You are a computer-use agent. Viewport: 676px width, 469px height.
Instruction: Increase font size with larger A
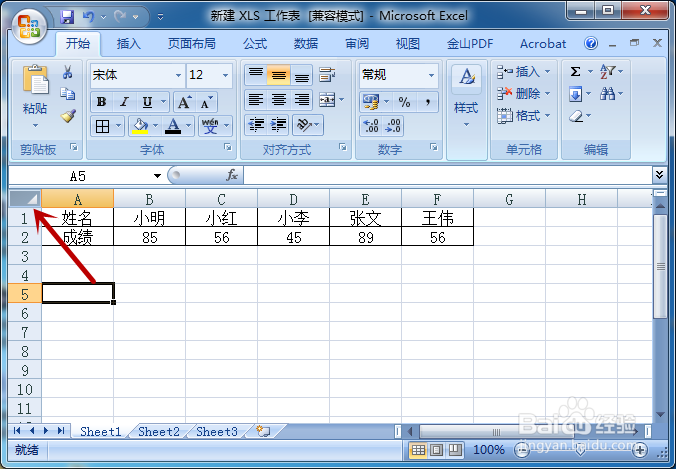pyautogui.click(x=184, y=102)
